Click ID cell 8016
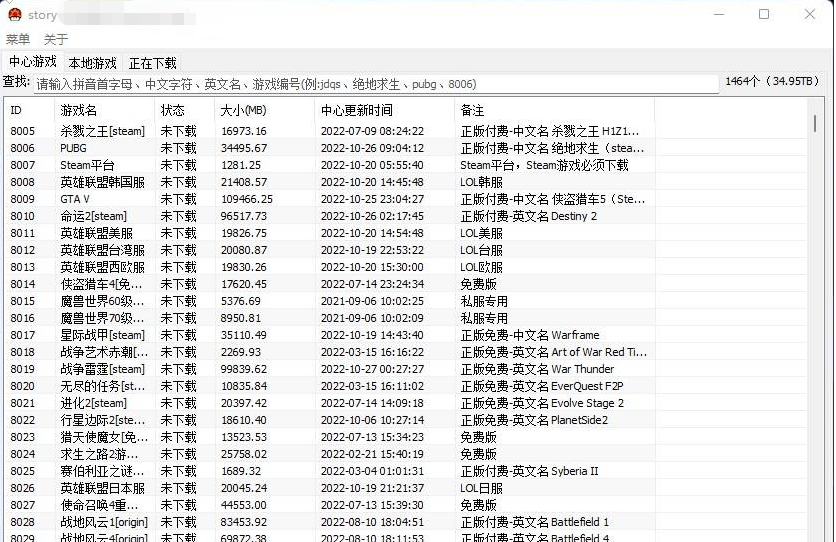The height and width of the screenshot is (542, 836). tap(22, 318)
